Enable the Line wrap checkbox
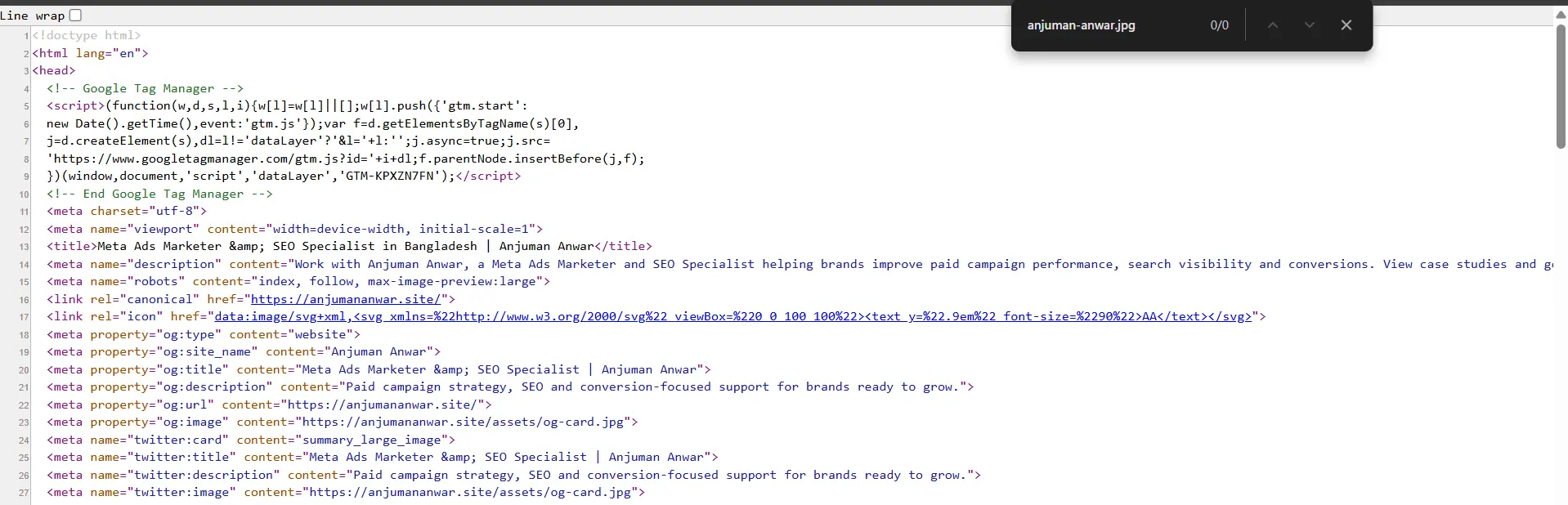1568x505 pixels. (75, 15)
